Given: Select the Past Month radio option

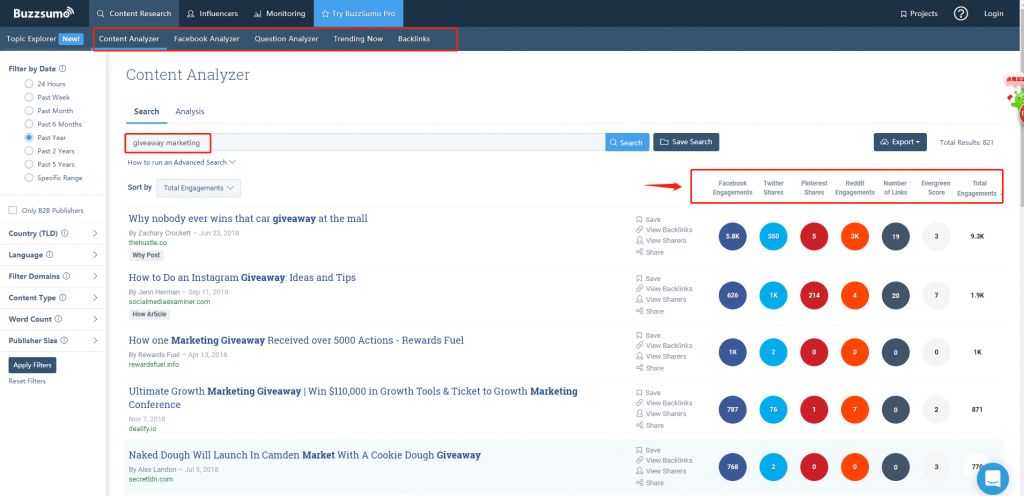Looking at the screenshot, I should click(x=30, y=111).
